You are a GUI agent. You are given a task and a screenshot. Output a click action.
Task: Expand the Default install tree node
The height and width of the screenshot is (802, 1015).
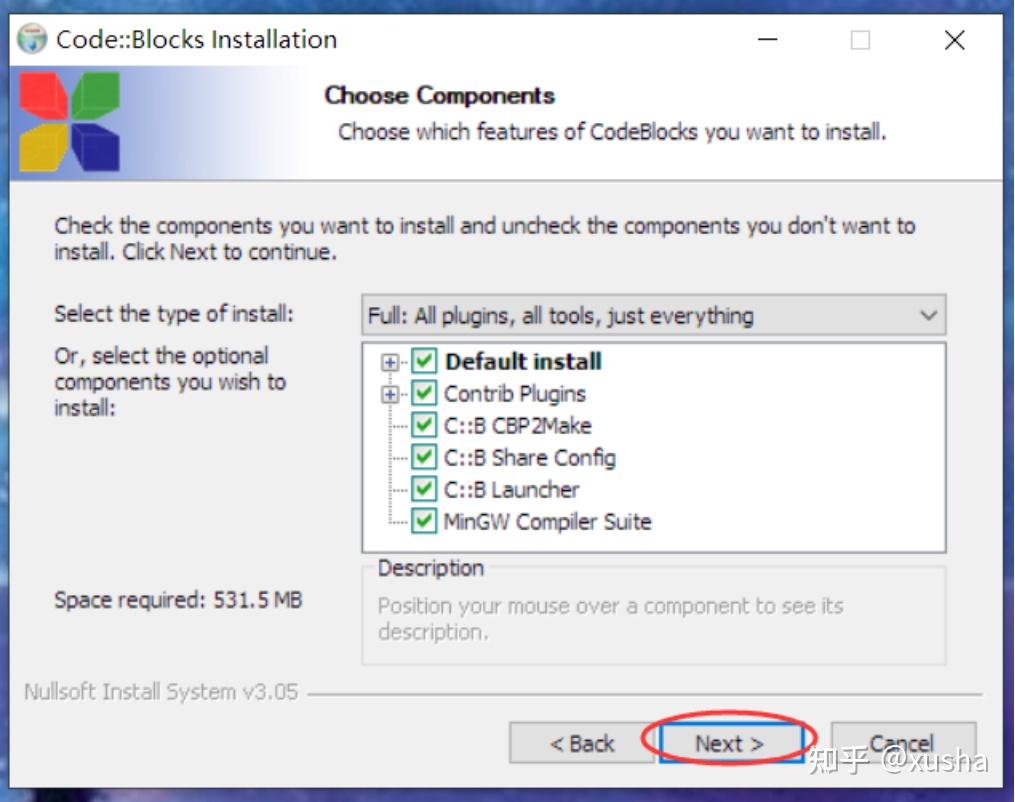tap(391, 361)
